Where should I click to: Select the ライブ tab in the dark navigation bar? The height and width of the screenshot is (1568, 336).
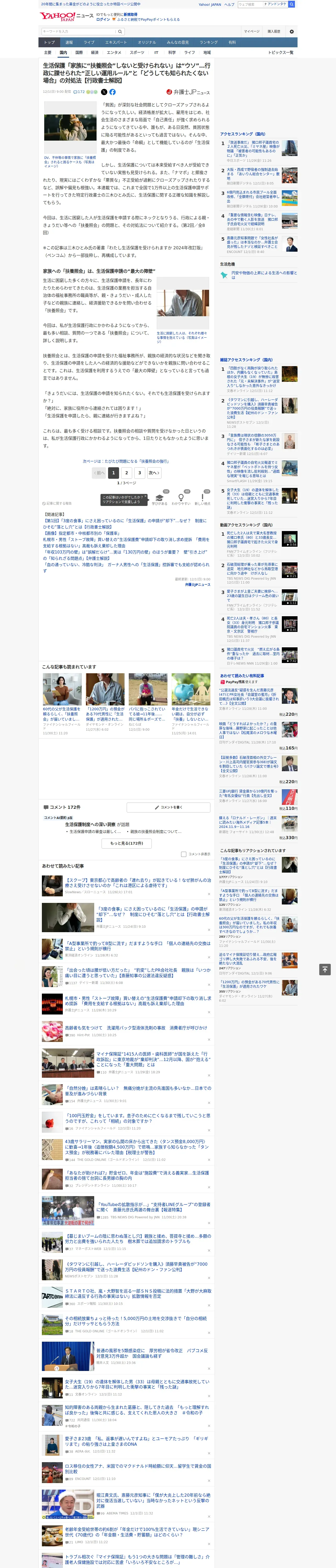(x=89, y=43)
